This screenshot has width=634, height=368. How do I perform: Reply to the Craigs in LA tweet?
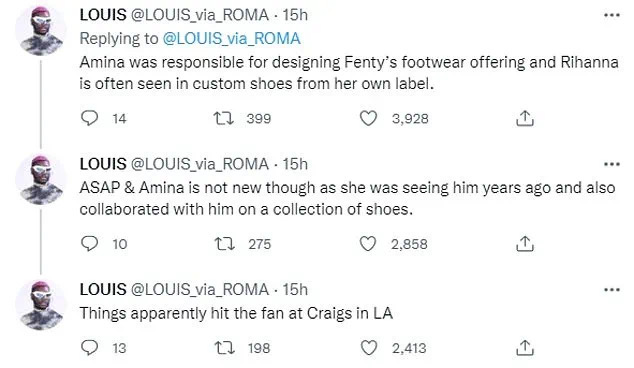click(x=89, y=347)
